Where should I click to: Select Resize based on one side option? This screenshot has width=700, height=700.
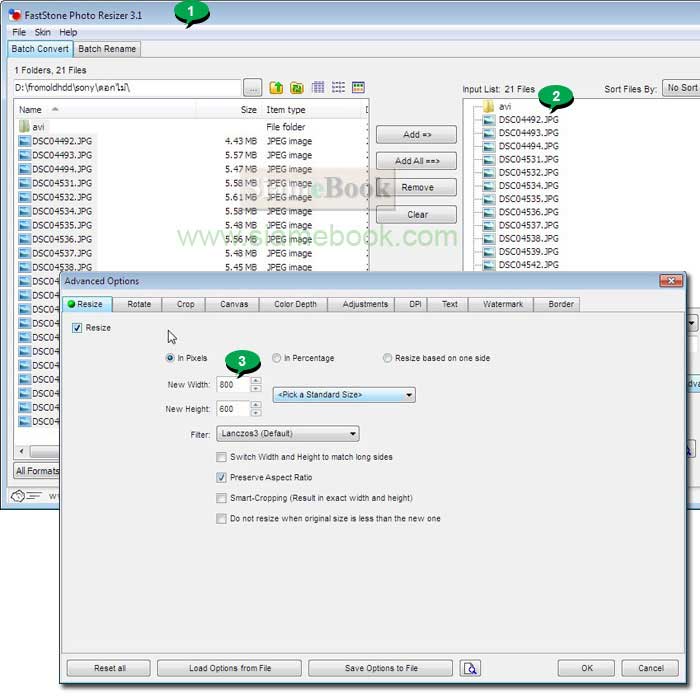[x=387, y=358]
